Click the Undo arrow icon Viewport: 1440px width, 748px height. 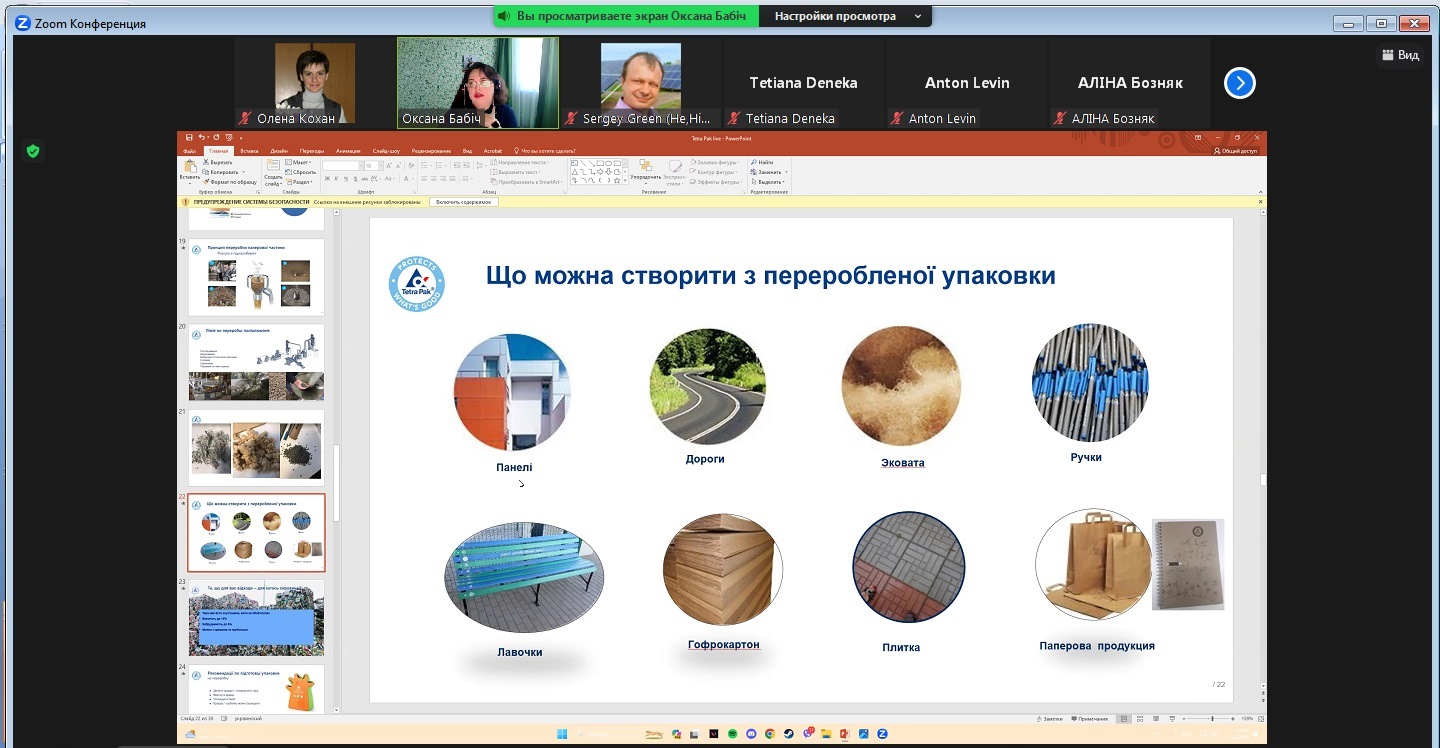click(x=201, y=137)
